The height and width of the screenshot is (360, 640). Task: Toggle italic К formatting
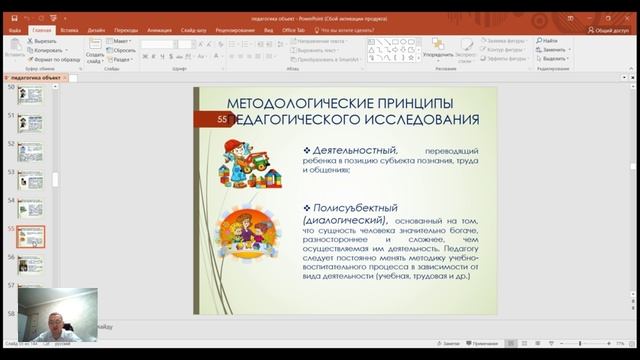coord(153,56)
